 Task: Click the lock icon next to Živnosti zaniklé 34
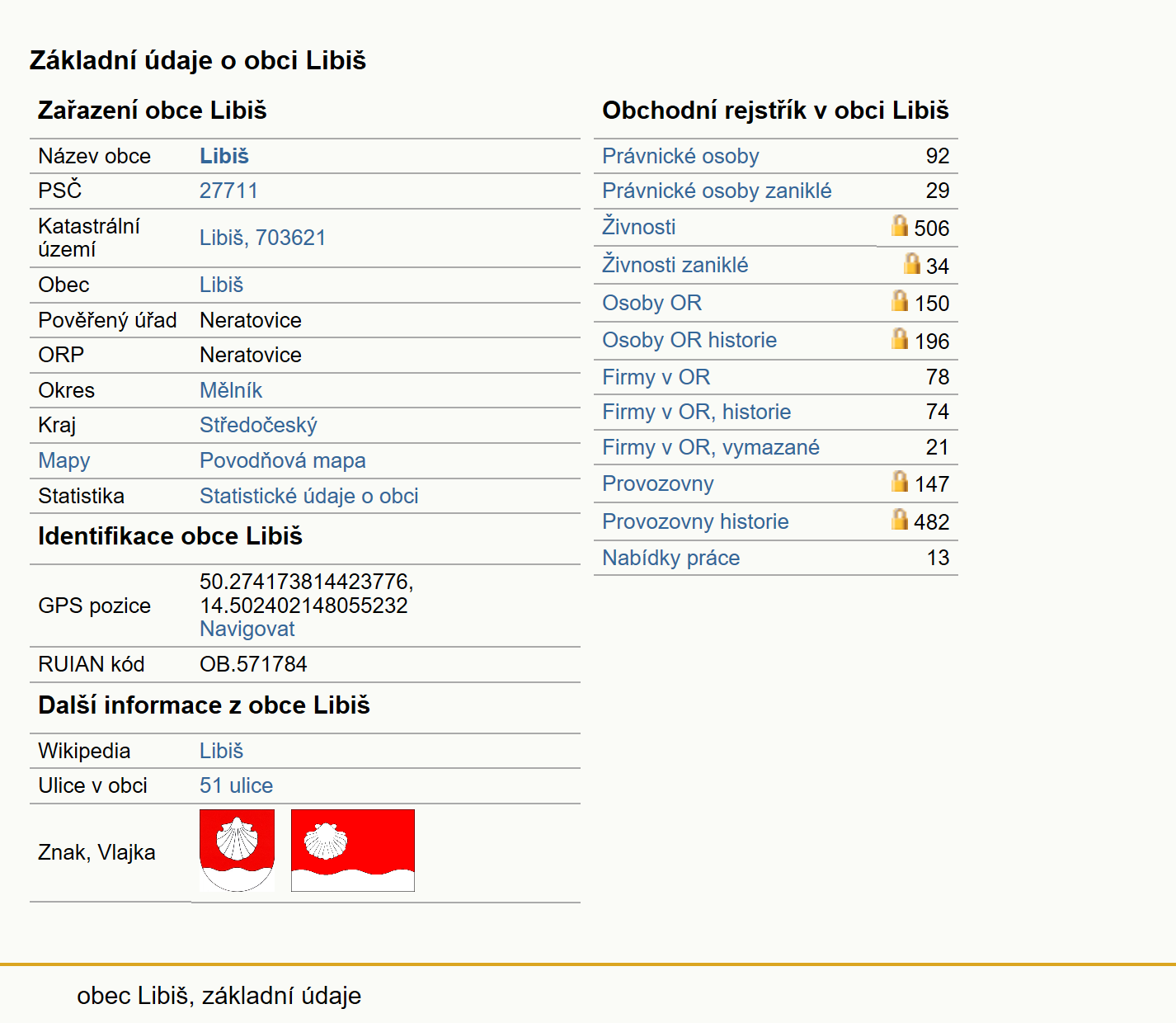[x=911, y=263]
